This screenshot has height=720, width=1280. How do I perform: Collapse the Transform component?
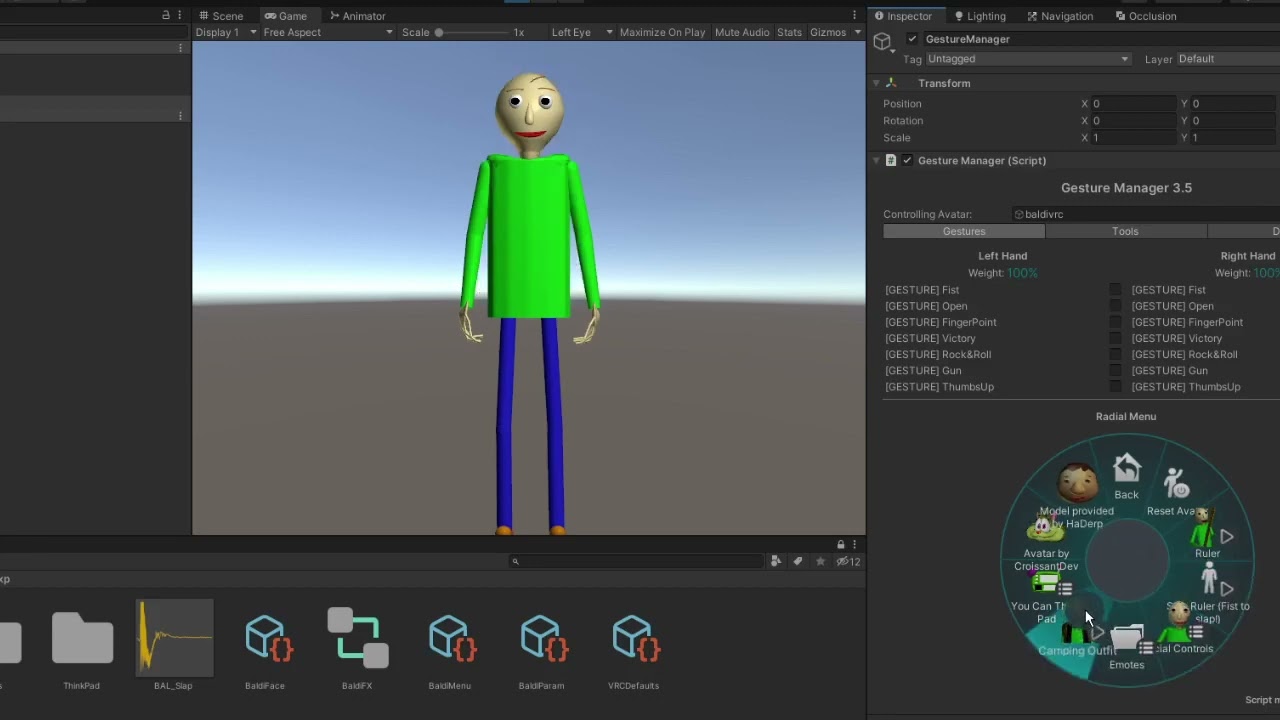[876, 83]
